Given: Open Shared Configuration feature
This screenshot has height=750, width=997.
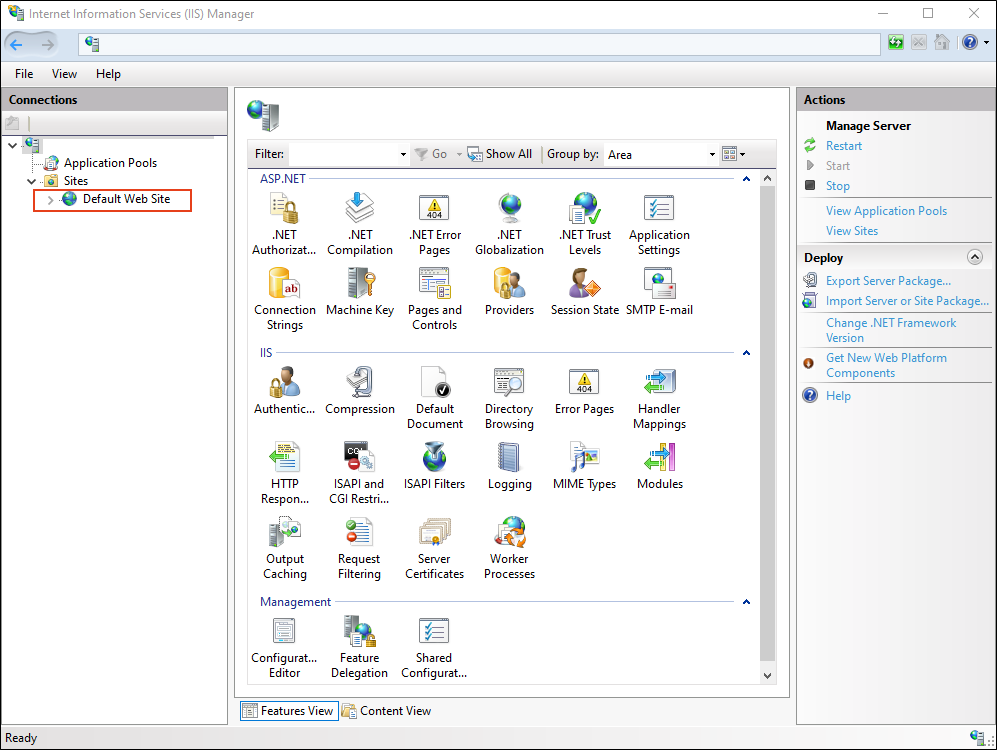Looking at the screenshot, I should pos(434,648).
